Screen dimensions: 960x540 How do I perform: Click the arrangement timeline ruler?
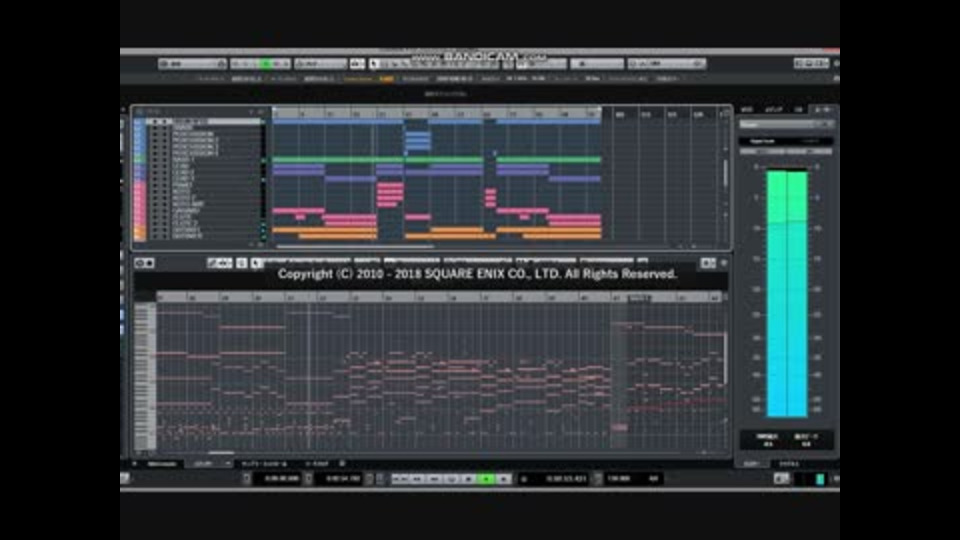point(436,113)
